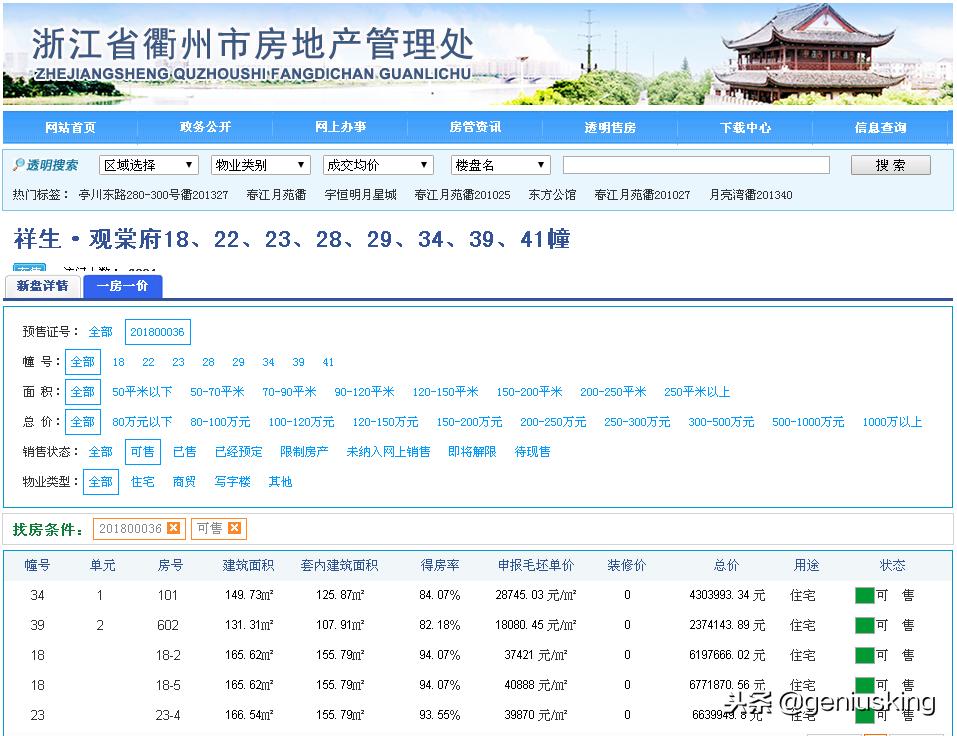Open the 成交均价 dropdown
Screen dimensions: 957x736
click(x=376, y=164)
